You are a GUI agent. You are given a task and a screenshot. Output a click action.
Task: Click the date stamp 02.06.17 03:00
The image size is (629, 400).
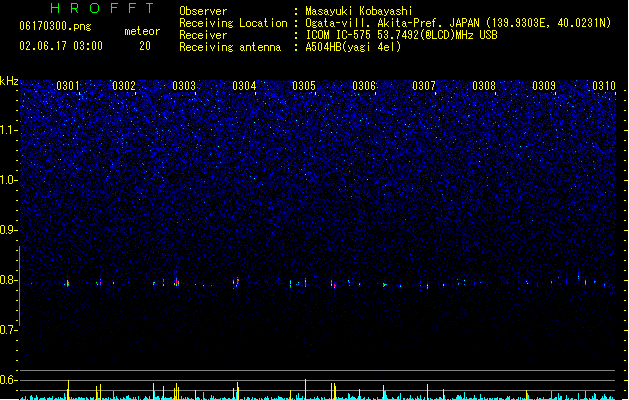point(61,46)
